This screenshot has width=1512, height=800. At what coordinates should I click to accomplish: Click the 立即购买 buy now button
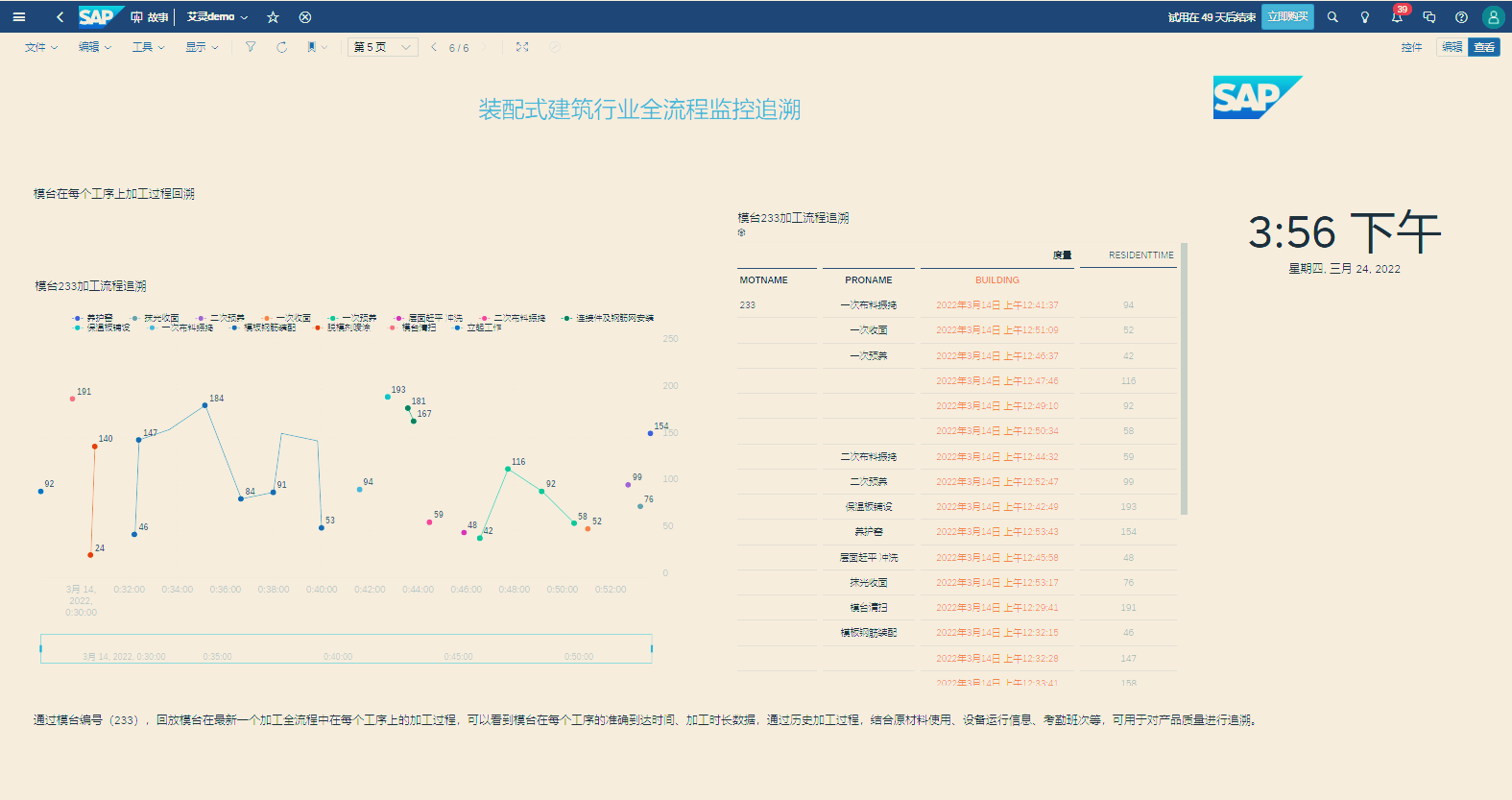pos(1287,17)
